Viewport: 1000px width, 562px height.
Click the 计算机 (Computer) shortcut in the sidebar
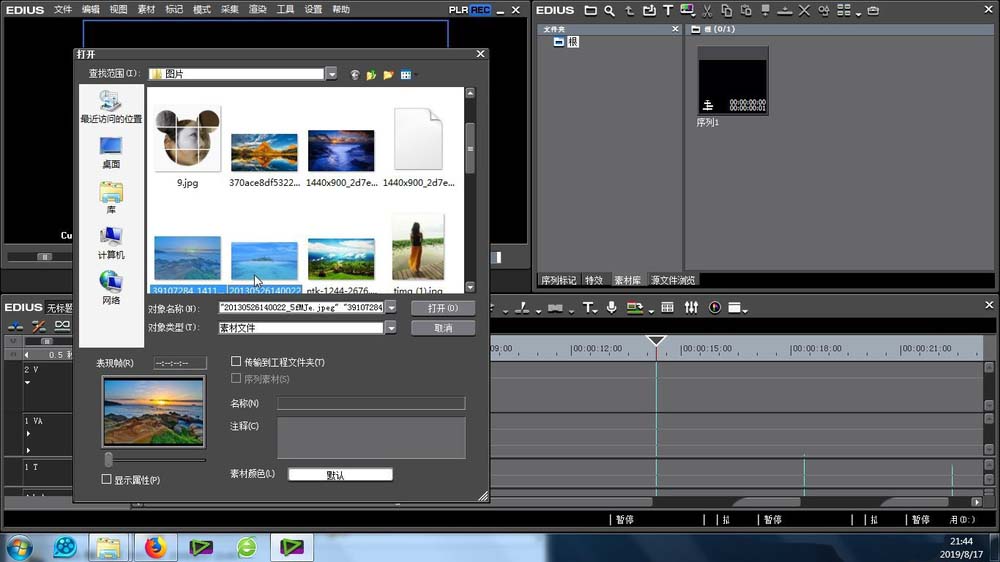pos(111,243)
